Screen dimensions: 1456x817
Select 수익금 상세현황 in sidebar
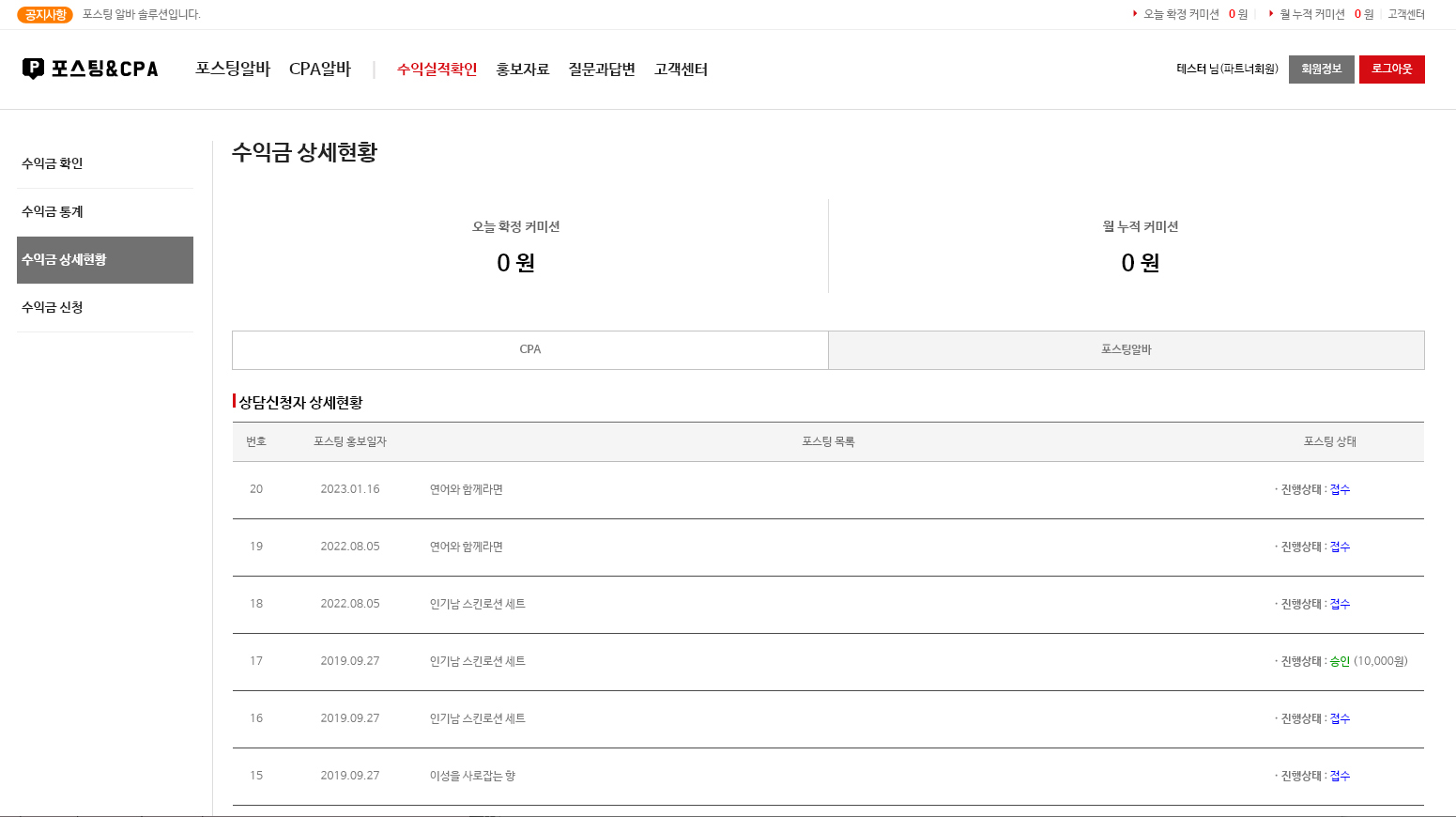coord(64,260)
